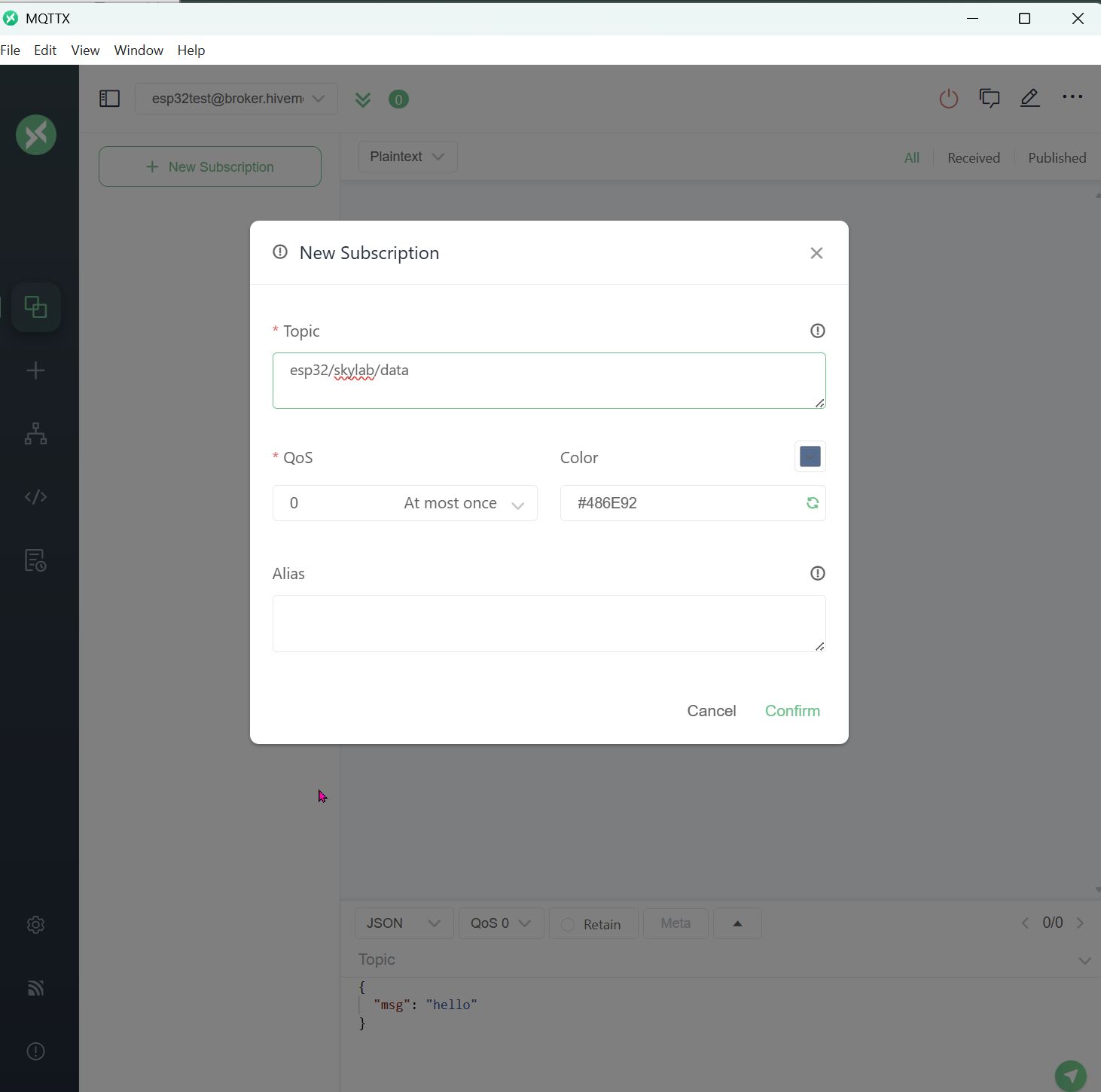Open the Help feed icon in the sidebar
The width and height of the screenshot is (1101, 1092).
35,988
